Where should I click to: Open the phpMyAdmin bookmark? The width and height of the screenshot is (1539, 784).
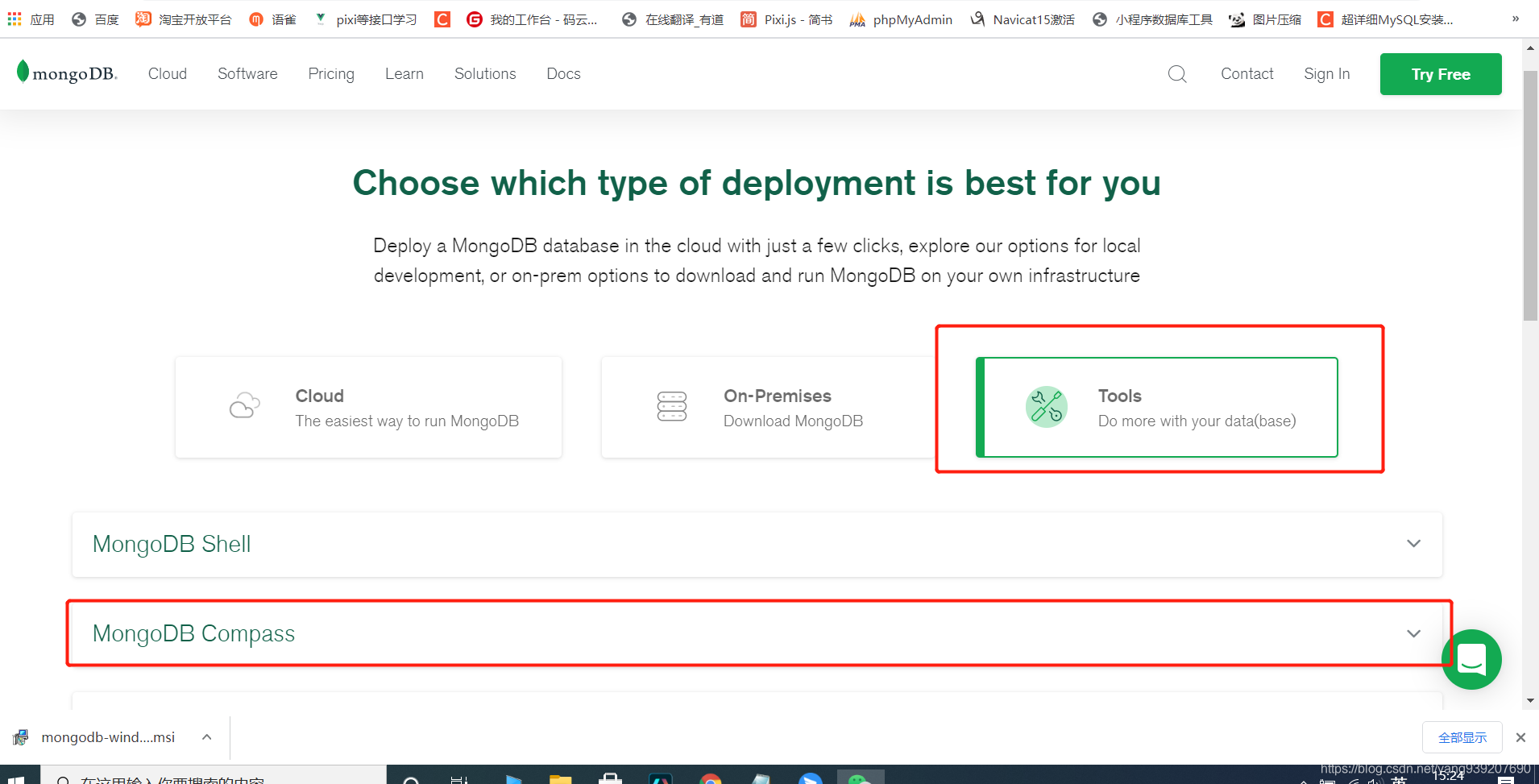901,19
